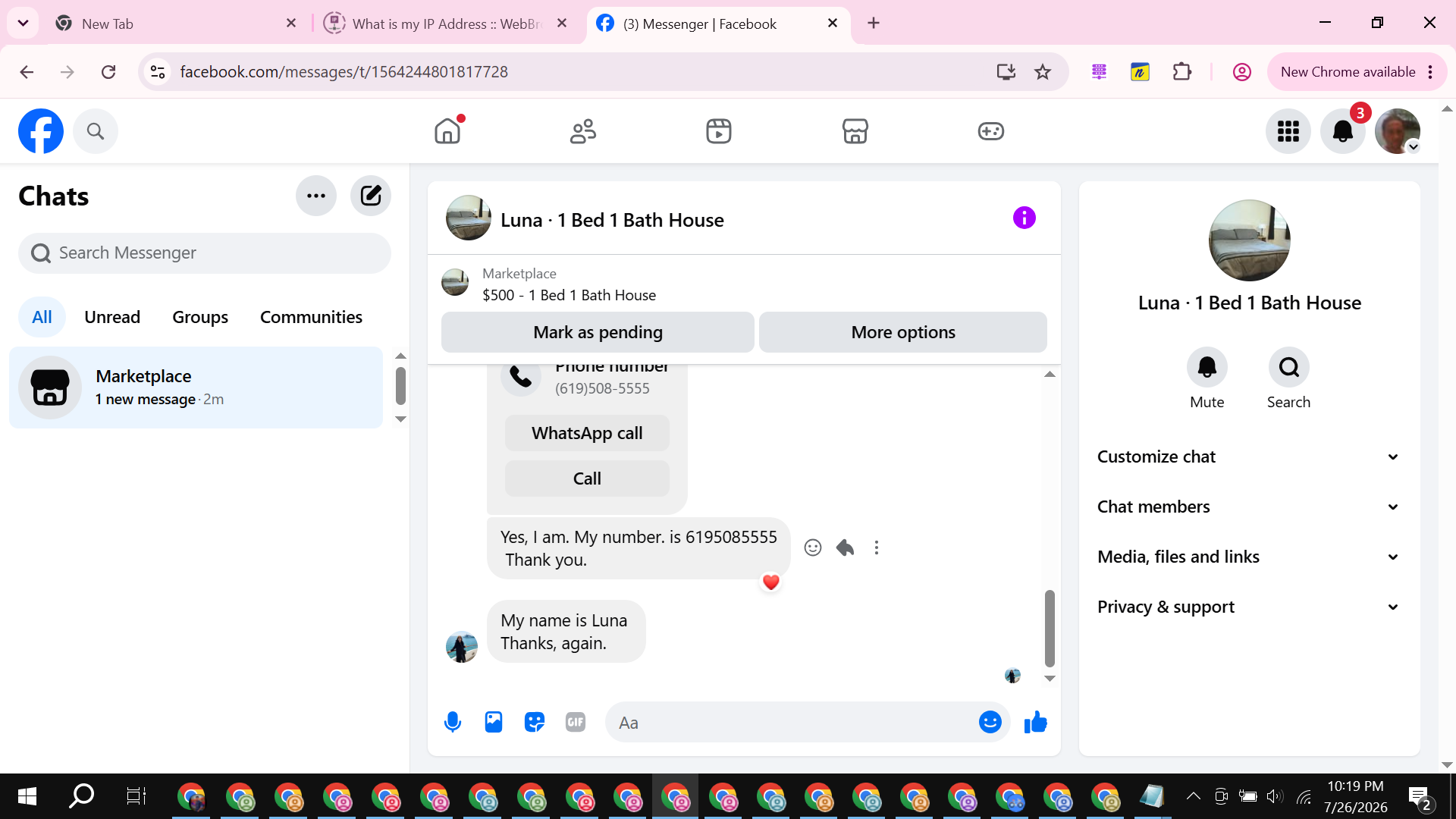This screenshot has height=819, width=1456.
Task: Reply to message using reply arrow
Action: pyautogui.click(x=845, y=548)
